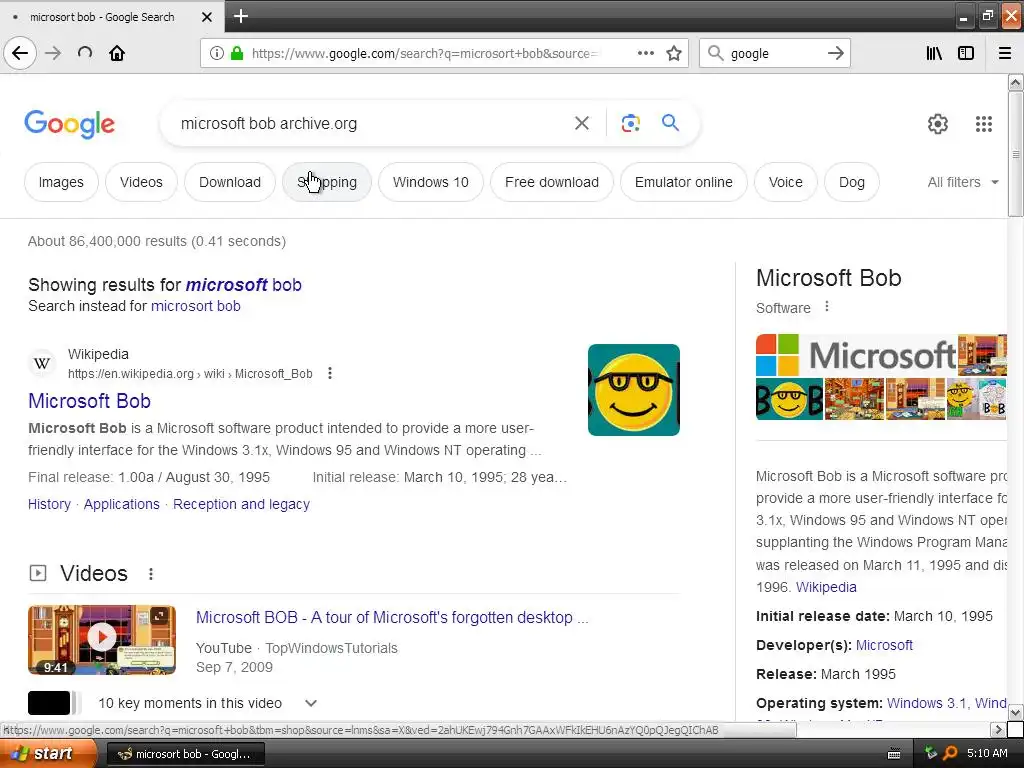Click the vertical scrollbar down arrow
Screen dimensions: 1024x768
1015,712
